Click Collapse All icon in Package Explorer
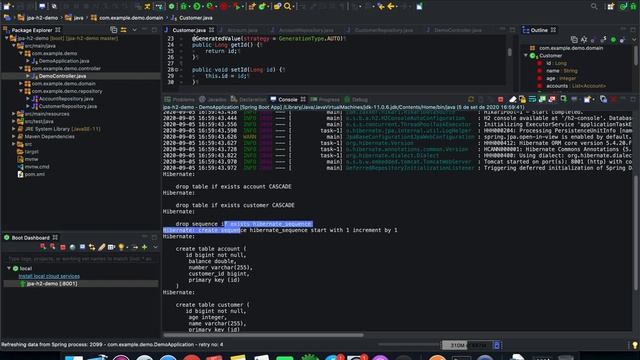 coord(113,30)
